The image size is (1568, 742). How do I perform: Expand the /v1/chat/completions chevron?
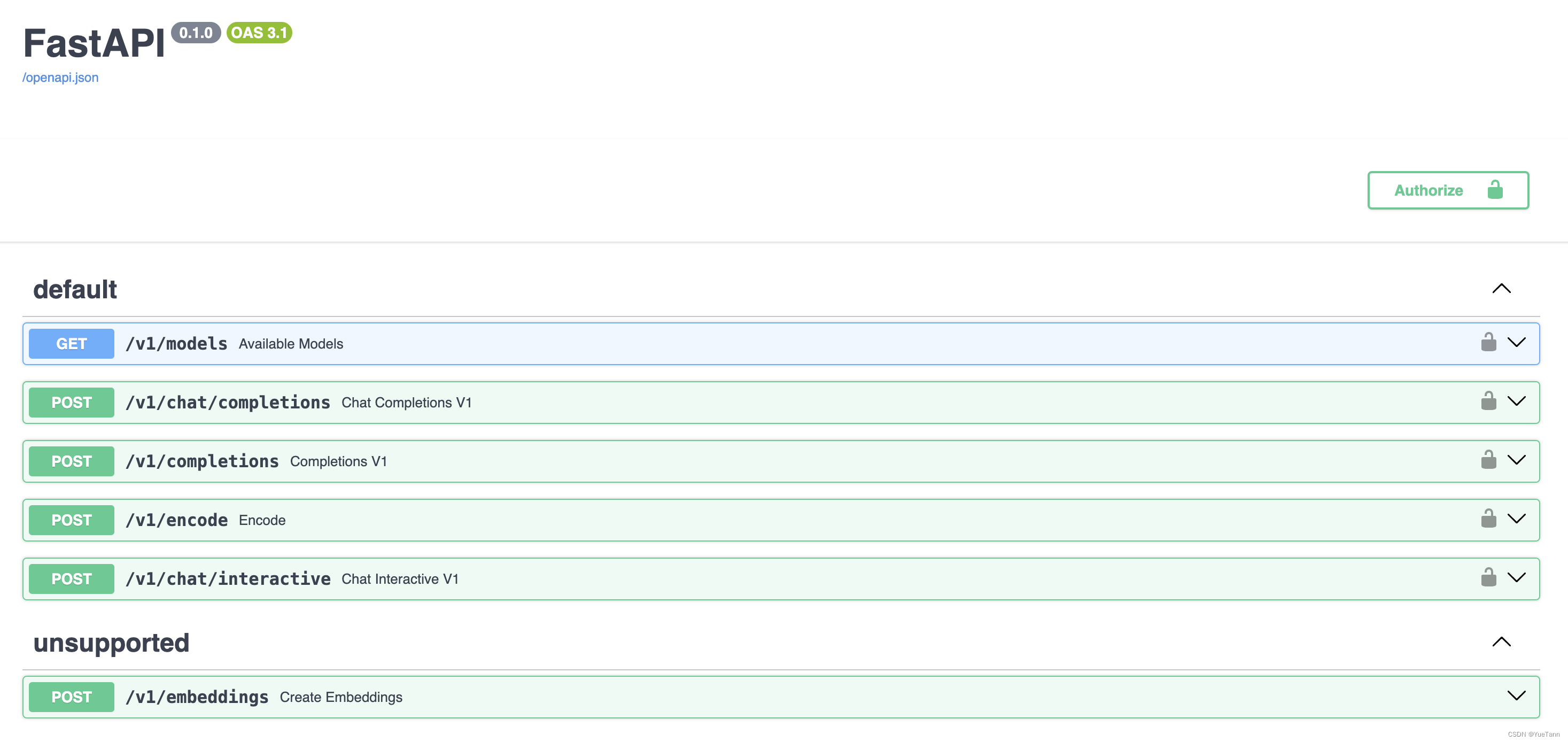(1516, 401)
